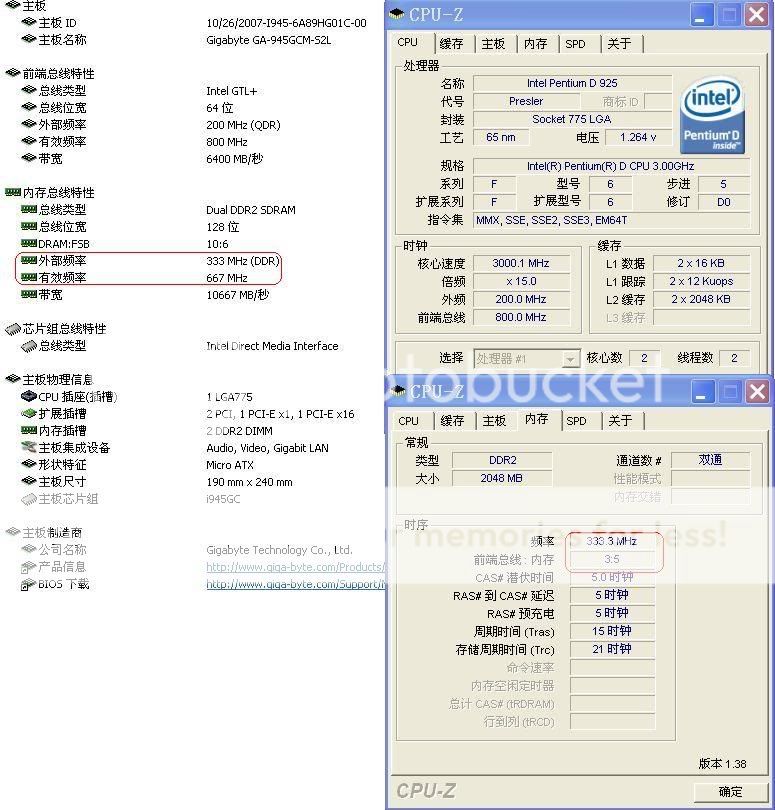This screenshot has height=810, width=775.
Task: Click the 内存插槽 memory slot icon
Action: coord(29,430)
